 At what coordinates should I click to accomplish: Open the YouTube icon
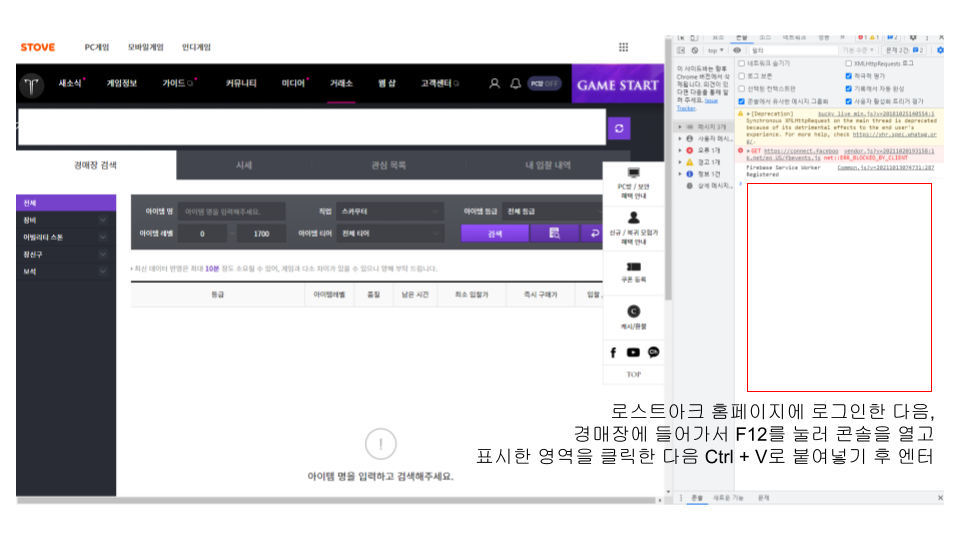[633, 352]
